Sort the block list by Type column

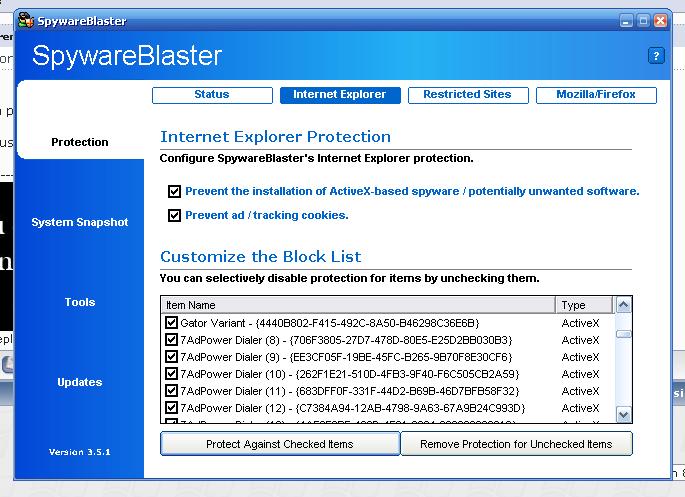click(x=584, y=305)
